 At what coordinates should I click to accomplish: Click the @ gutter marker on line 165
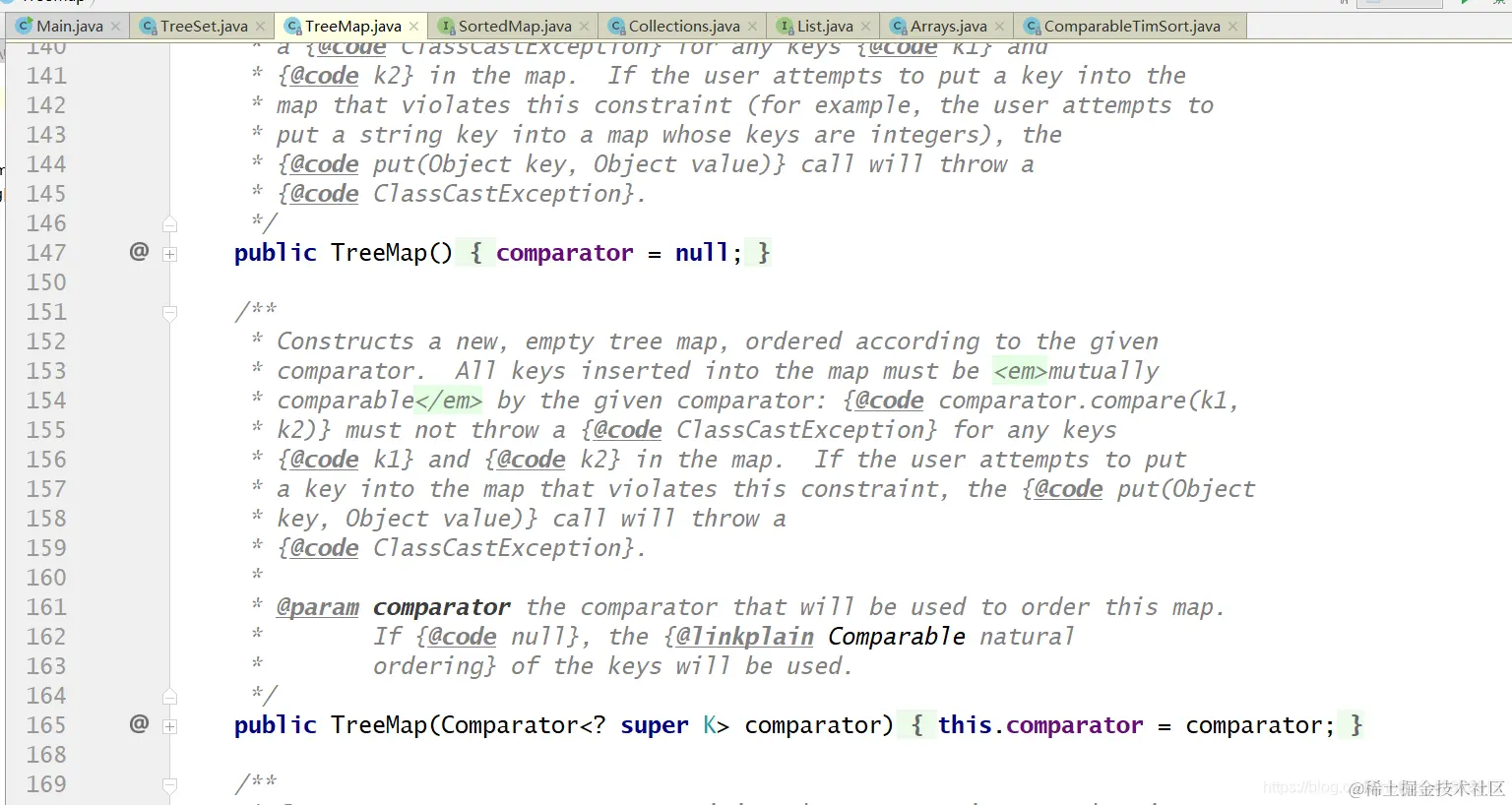[139, 724]
